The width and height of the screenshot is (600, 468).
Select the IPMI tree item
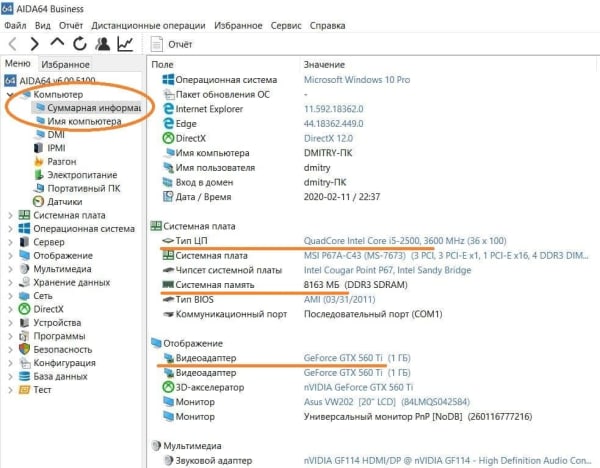tap(56, 148)
